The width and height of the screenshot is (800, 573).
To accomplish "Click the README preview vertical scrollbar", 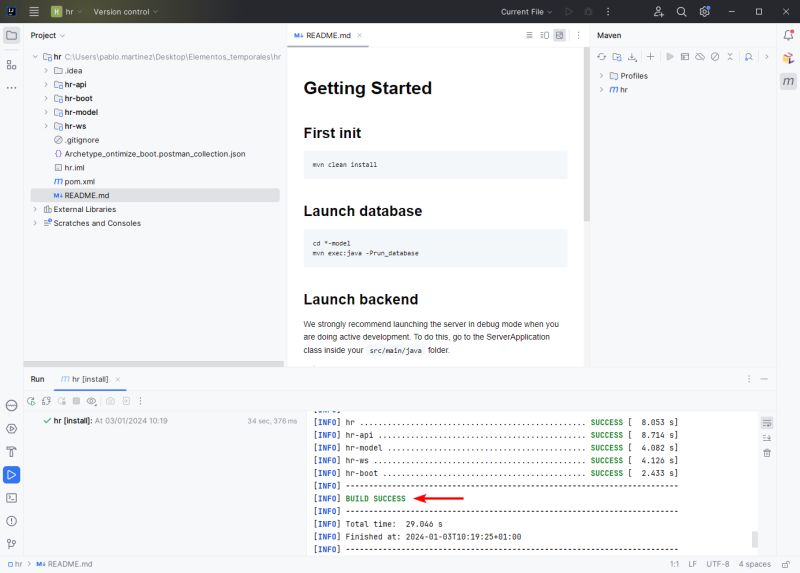I will 587,135.
